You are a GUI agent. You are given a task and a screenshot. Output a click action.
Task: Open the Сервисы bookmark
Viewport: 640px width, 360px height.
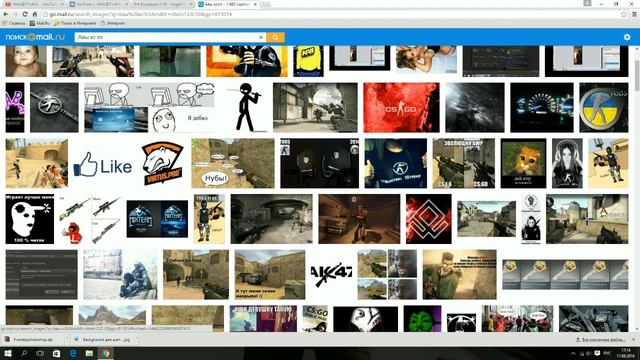click(x=13, y=23)
